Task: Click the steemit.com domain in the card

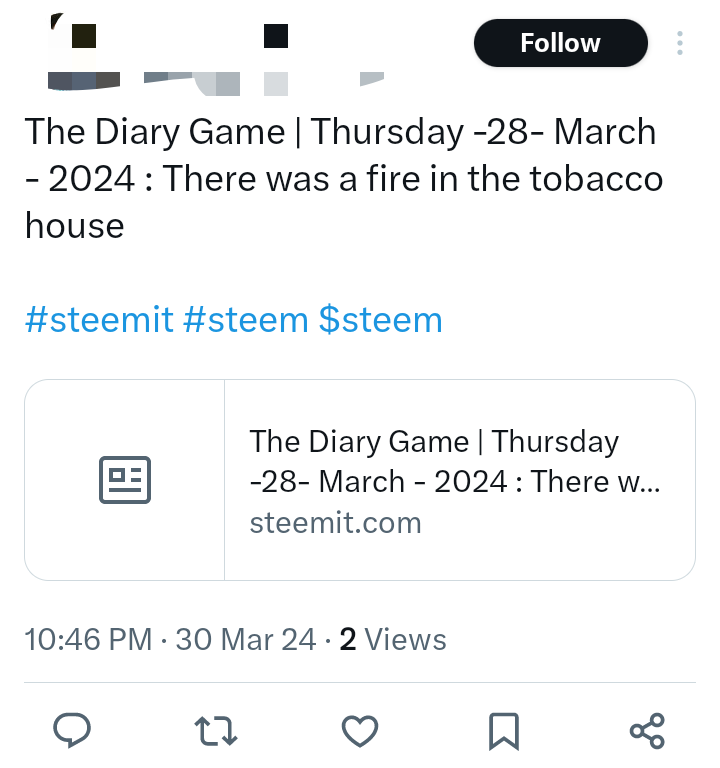Action: click(x=335, y=523)
